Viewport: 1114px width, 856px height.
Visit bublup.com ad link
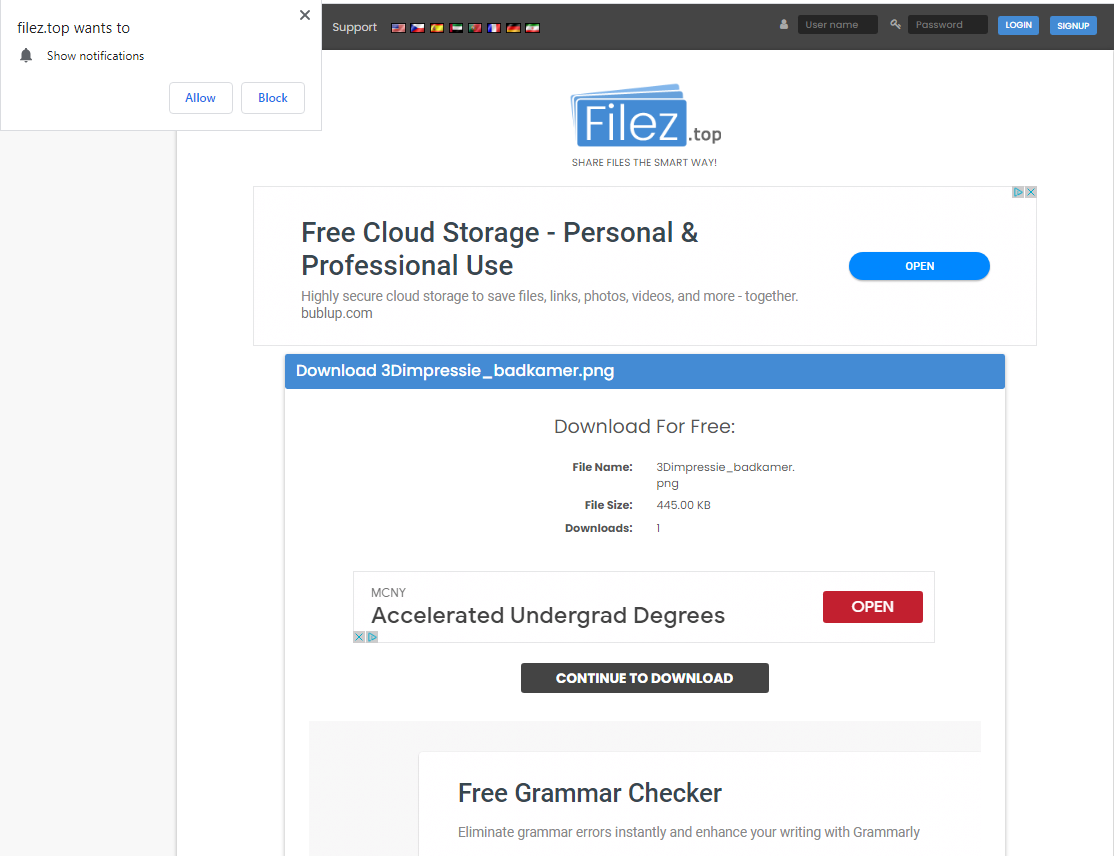pyautogui.click(x=337, y=313)
